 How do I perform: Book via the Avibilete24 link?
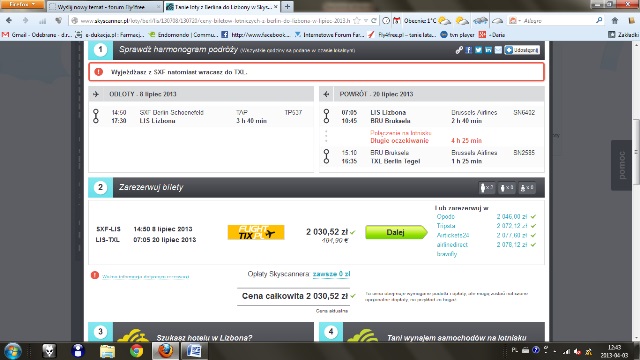453,235
